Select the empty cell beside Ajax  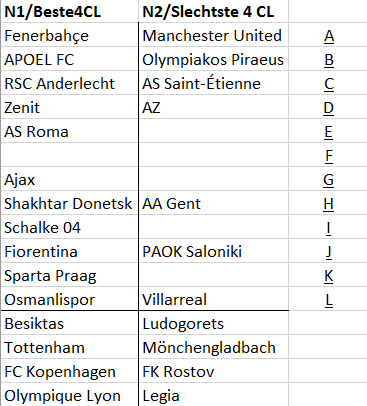click(x=213, y=179)
